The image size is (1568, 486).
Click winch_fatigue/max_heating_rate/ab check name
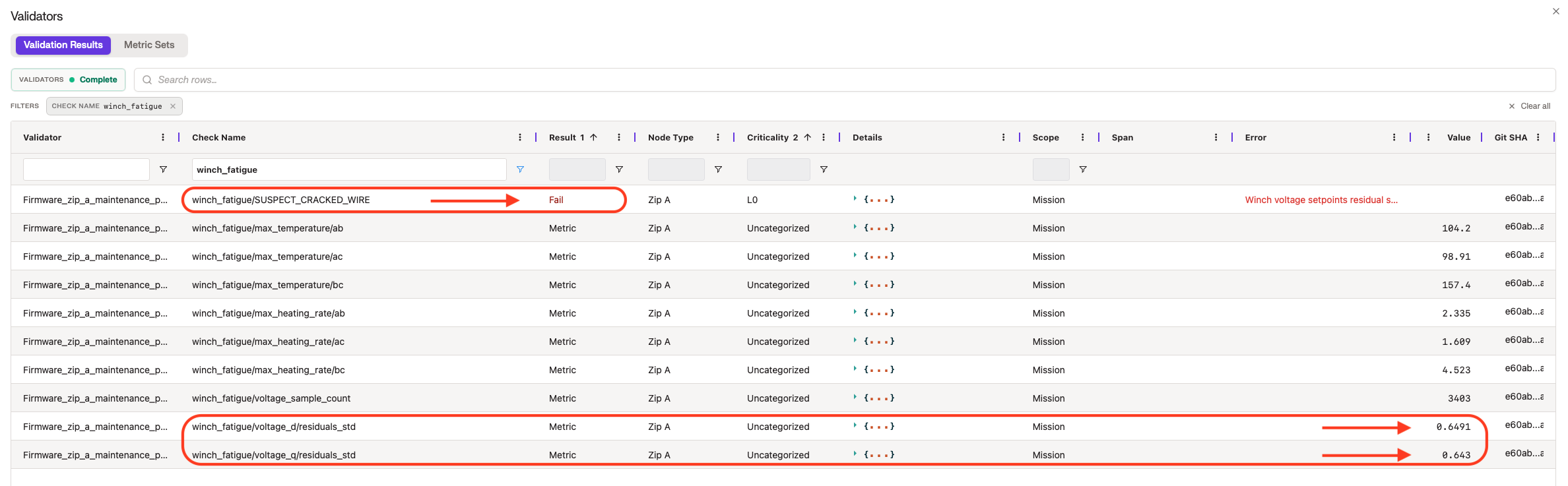(269, 313)
